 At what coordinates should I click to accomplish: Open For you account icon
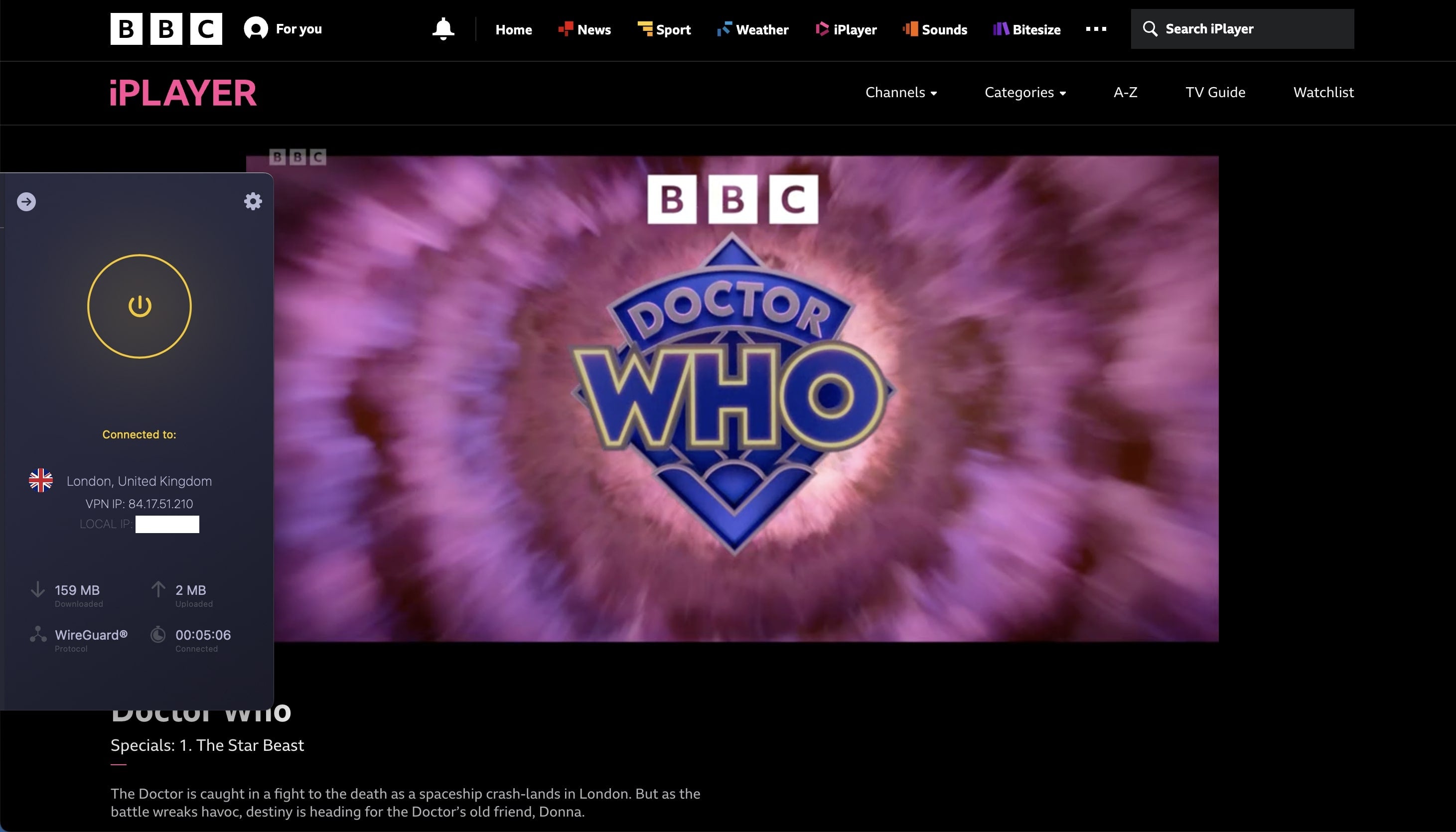256,28
